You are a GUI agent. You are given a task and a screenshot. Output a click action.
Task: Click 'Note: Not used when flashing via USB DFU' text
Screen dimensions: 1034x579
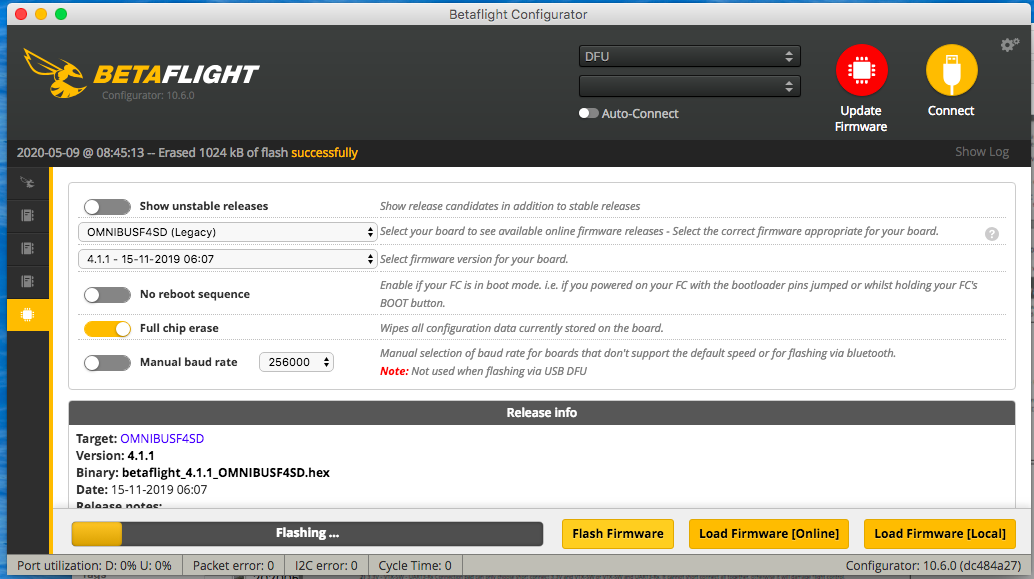coord(483,371)
